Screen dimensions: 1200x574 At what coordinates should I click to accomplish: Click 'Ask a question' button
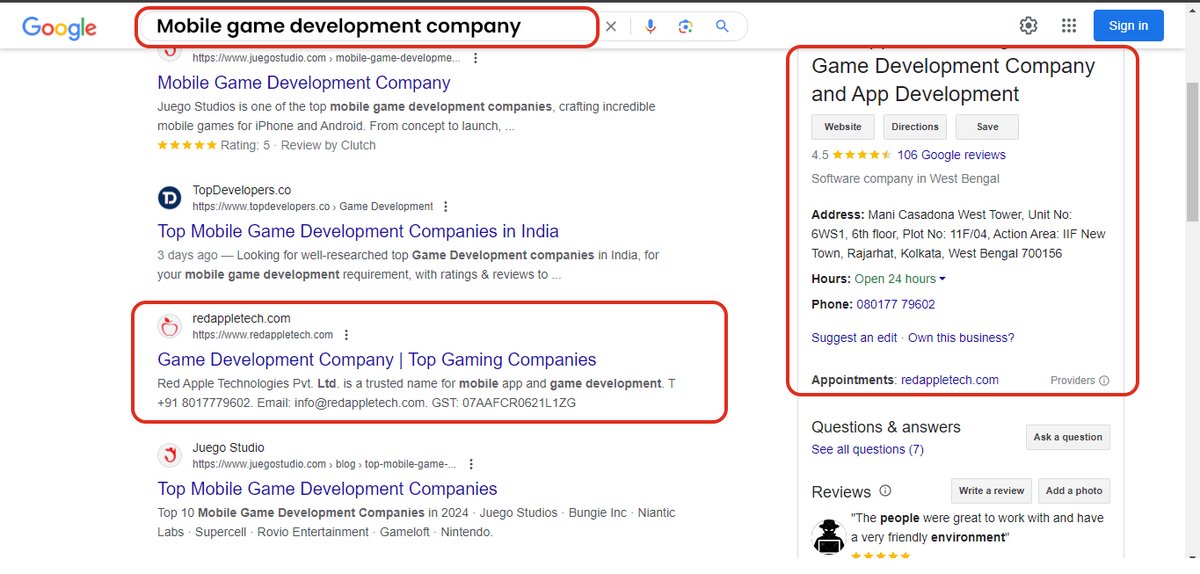click(1068, 437)
